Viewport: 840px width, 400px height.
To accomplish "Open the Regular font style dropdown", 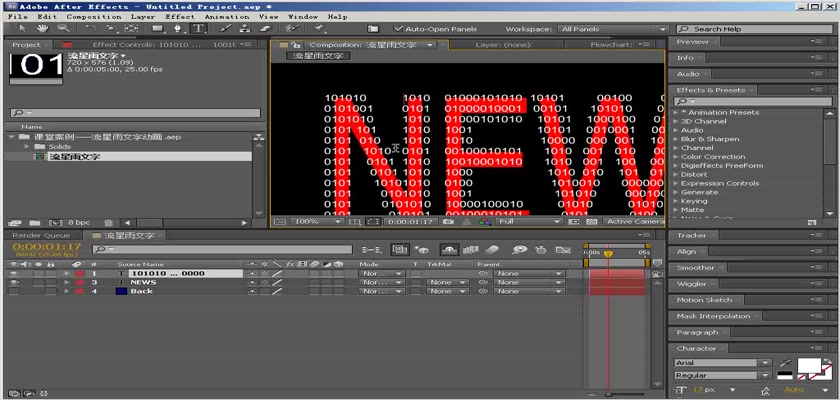I will pos(723,375).
